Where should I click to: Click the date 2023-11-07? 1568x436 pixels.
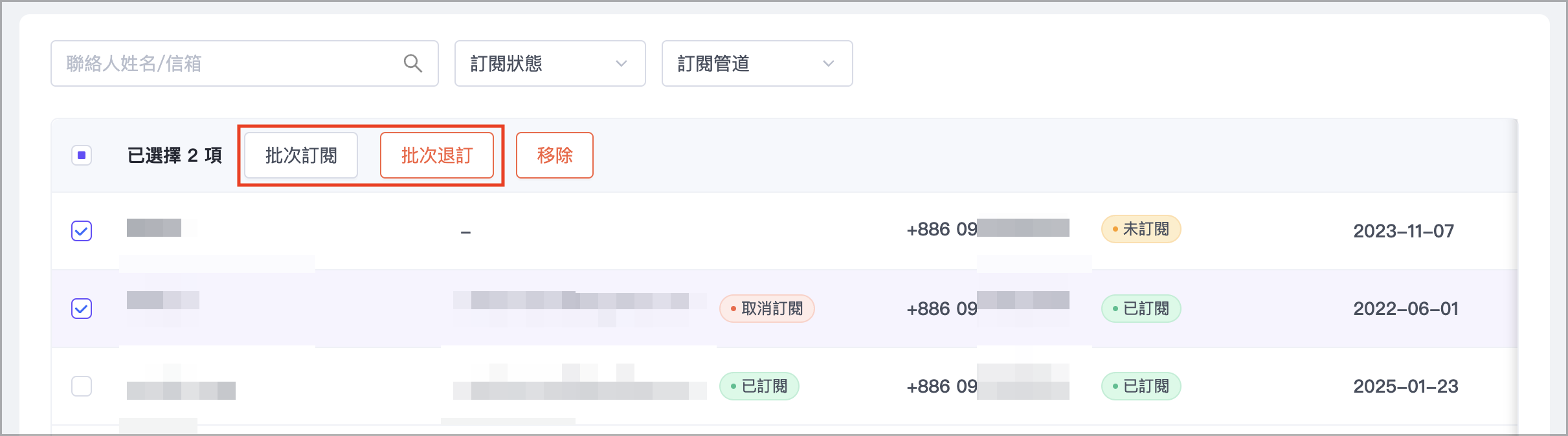1404,231
